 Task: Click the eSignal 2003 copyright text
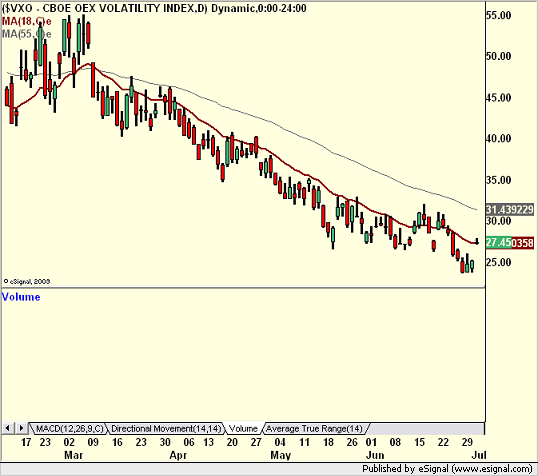[x=27, y=281]
